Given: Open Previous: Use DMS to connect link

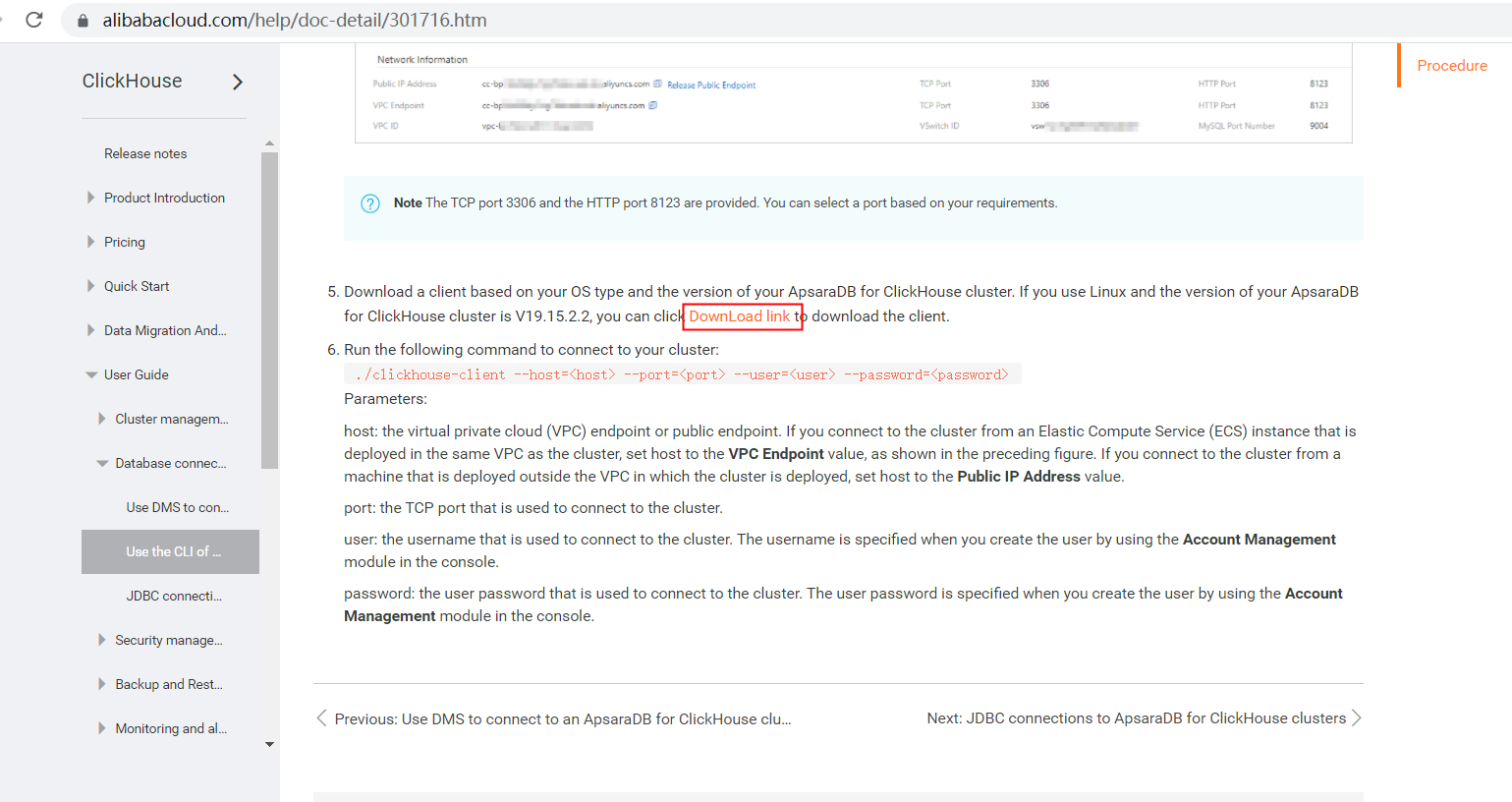Looking at the screenshot, I should pos(563,719).
